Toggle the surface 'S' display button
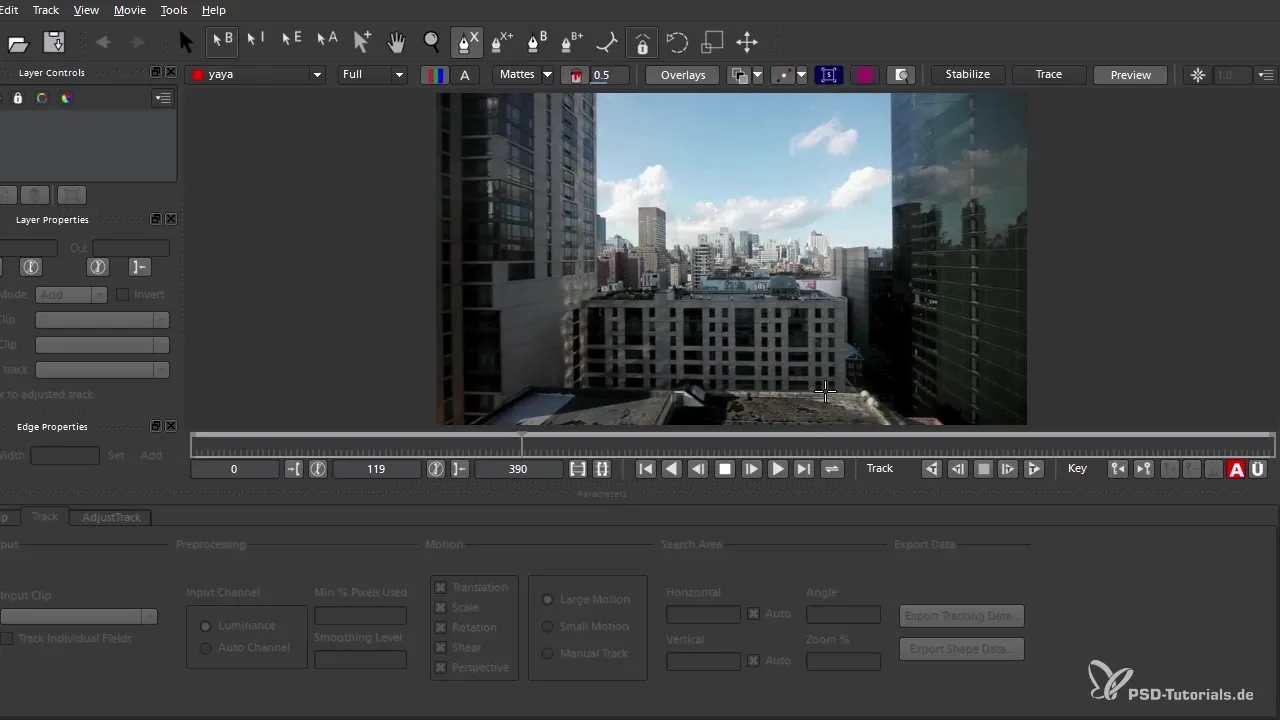Viewport: 1280px width, 720px height. pyautogui.click(x=828, y=75)
